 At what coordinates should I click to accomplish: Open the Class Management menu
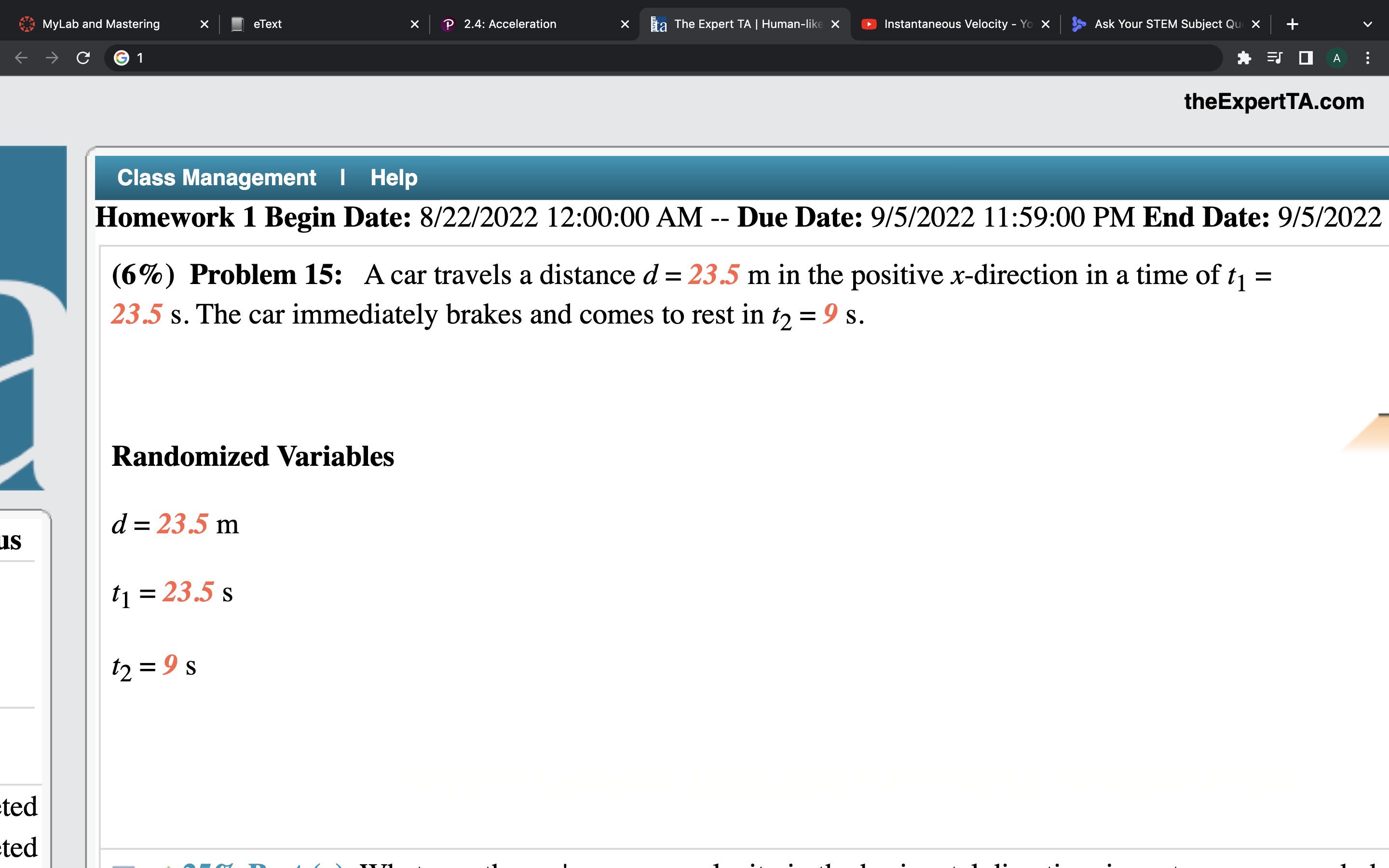217,177
